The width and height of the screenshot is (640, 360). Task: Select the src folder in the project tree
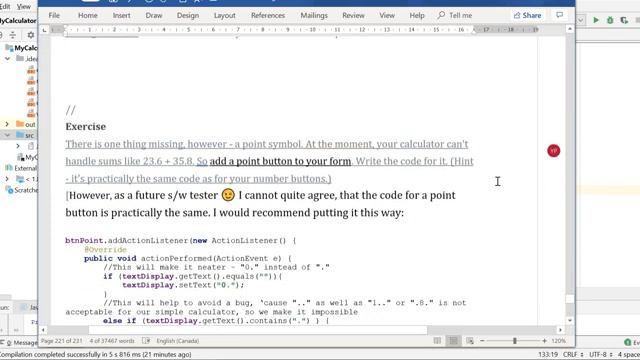[x=25, y=135]
